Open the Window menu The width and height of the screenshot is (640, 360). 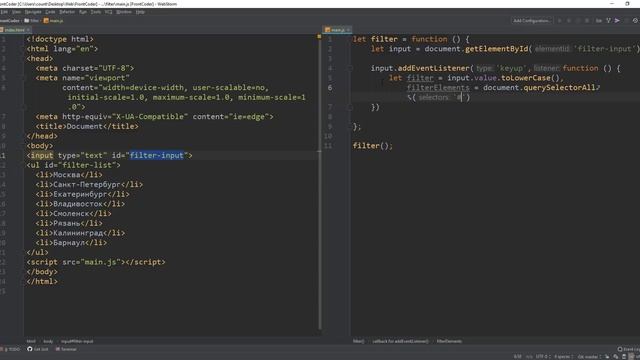[x=124, y=12]
